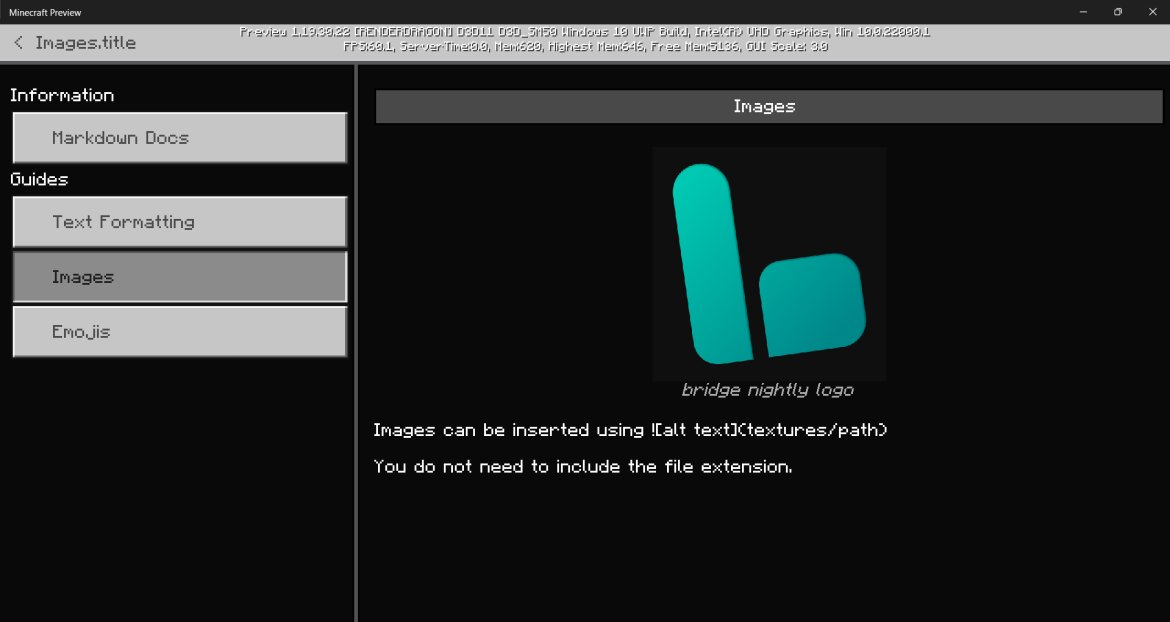Minimize the Minecraft Preview window
1170x622 pixels.
pos(1083,12)
